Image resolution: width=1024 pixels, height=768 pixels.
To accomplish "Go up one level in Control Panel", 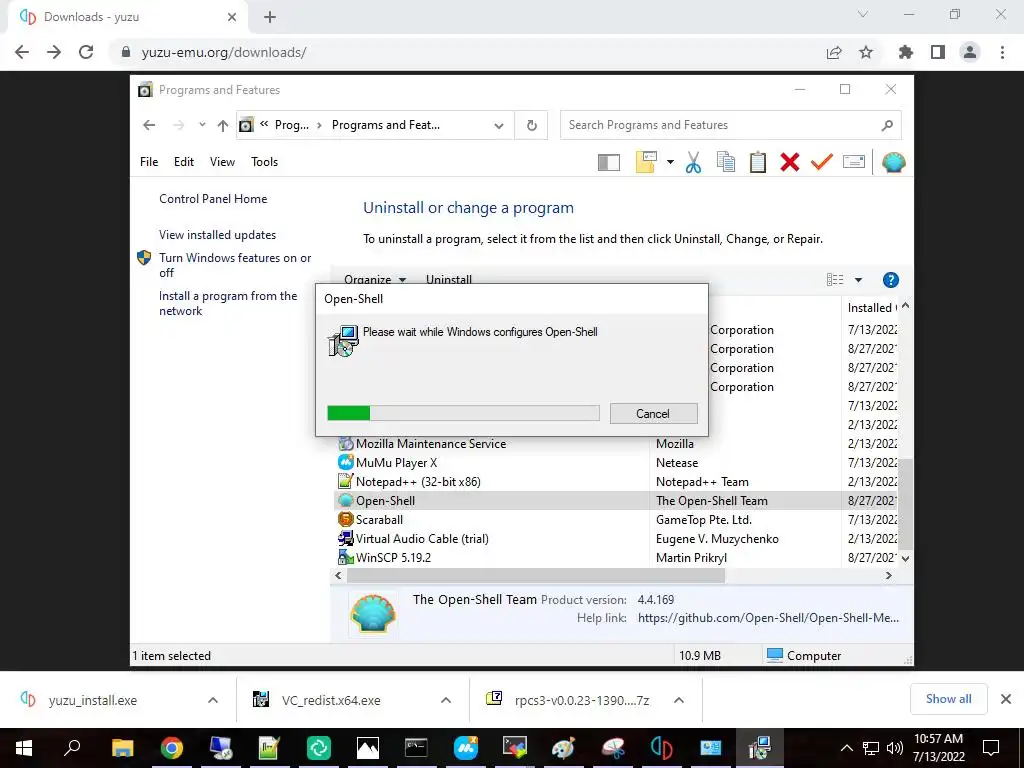I will pyautogui.click(x=223, y=125).
